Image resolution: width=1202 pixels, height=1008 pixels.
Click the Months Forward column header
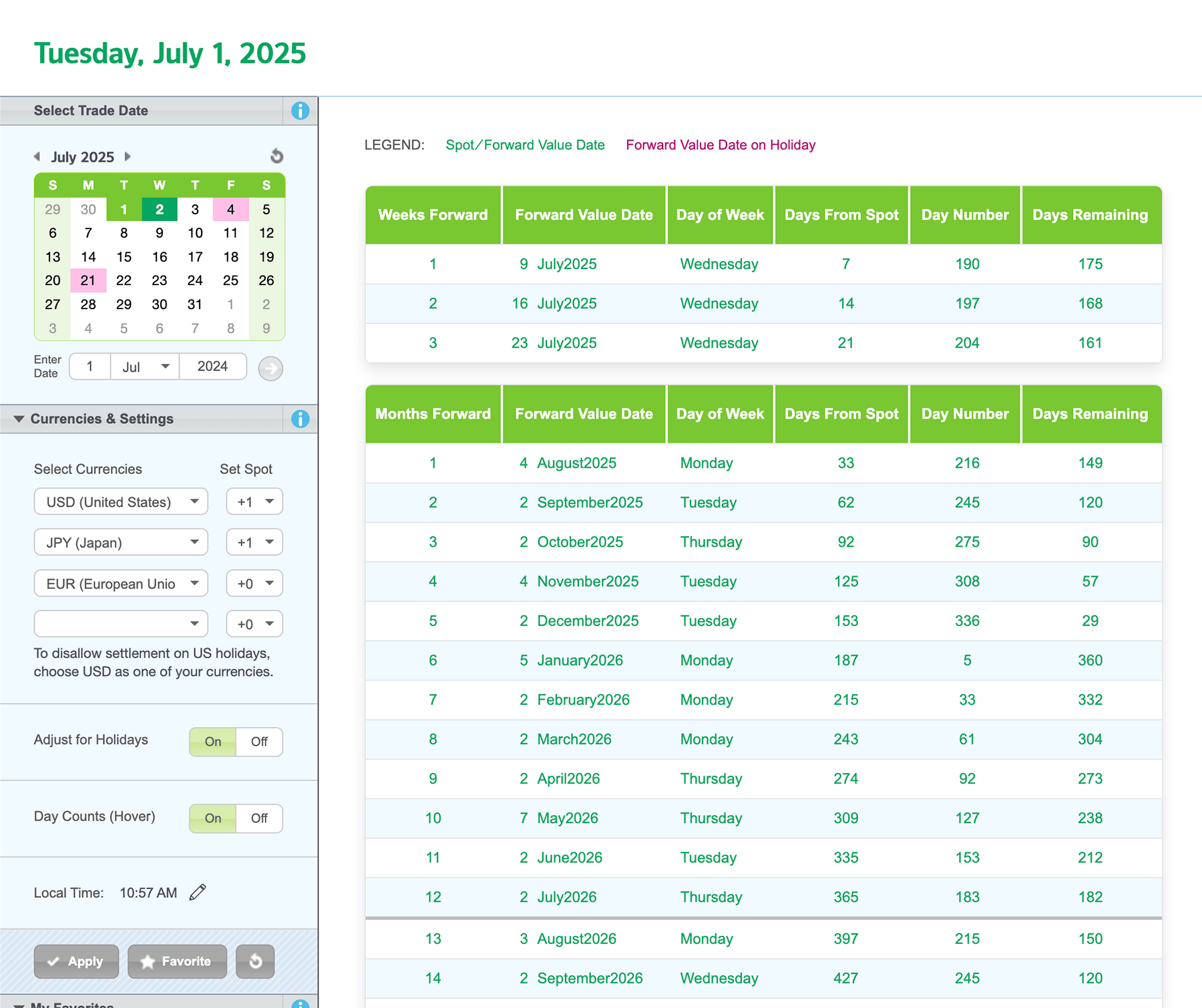click(433, 414)
